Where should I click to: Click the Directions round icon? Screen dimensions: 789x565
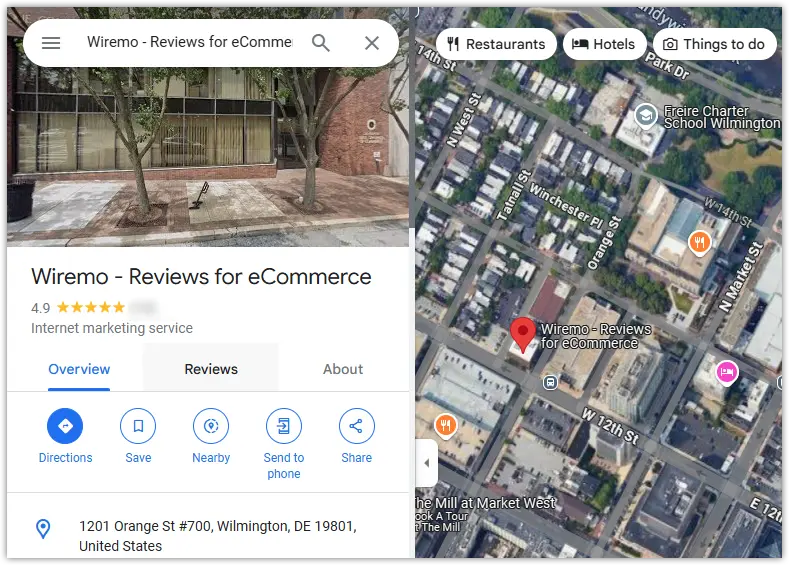pyautogui.click(x=65, y=426)
